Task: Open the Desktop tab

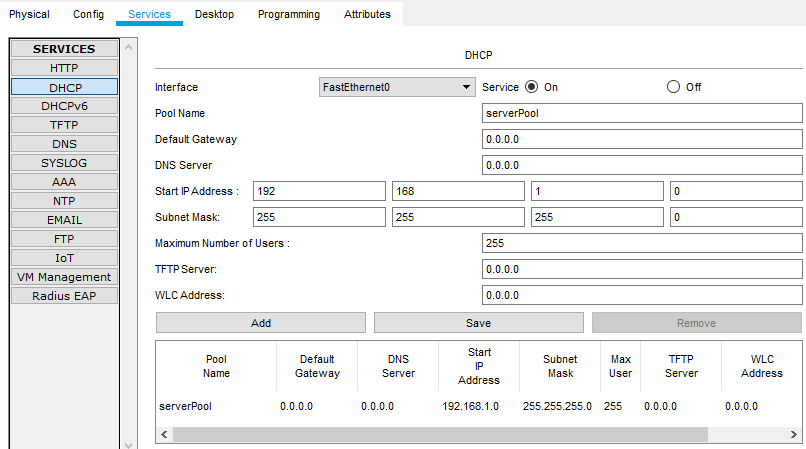Action: 214,14
